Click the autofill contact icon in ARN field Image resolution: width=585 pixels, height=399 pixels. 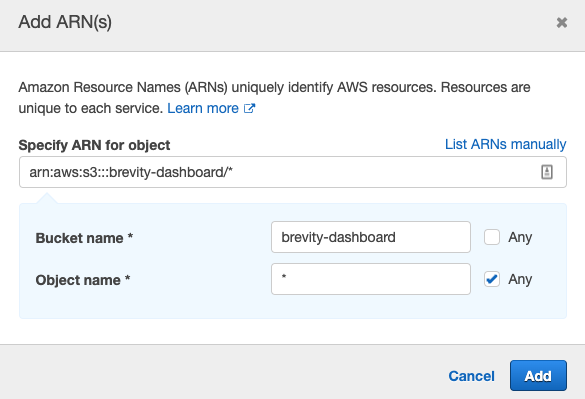pyautogui.click(x=547, y=172)
